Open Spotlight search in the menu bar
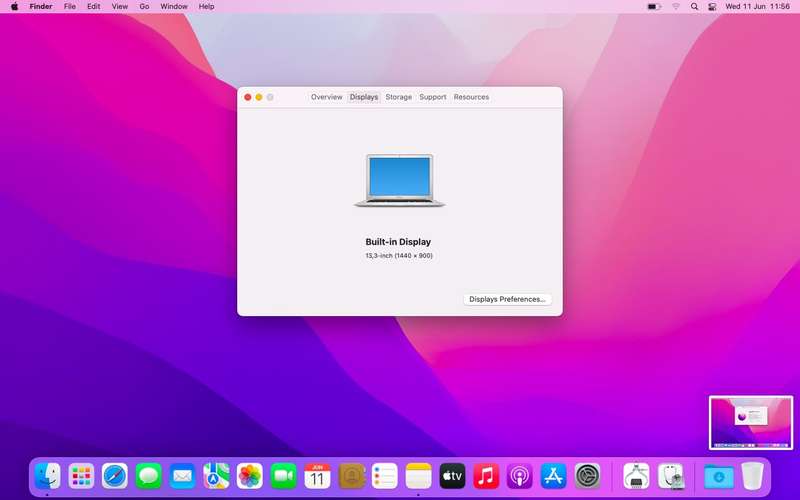This screenshot has width=800, height=500. coord(694,7)
